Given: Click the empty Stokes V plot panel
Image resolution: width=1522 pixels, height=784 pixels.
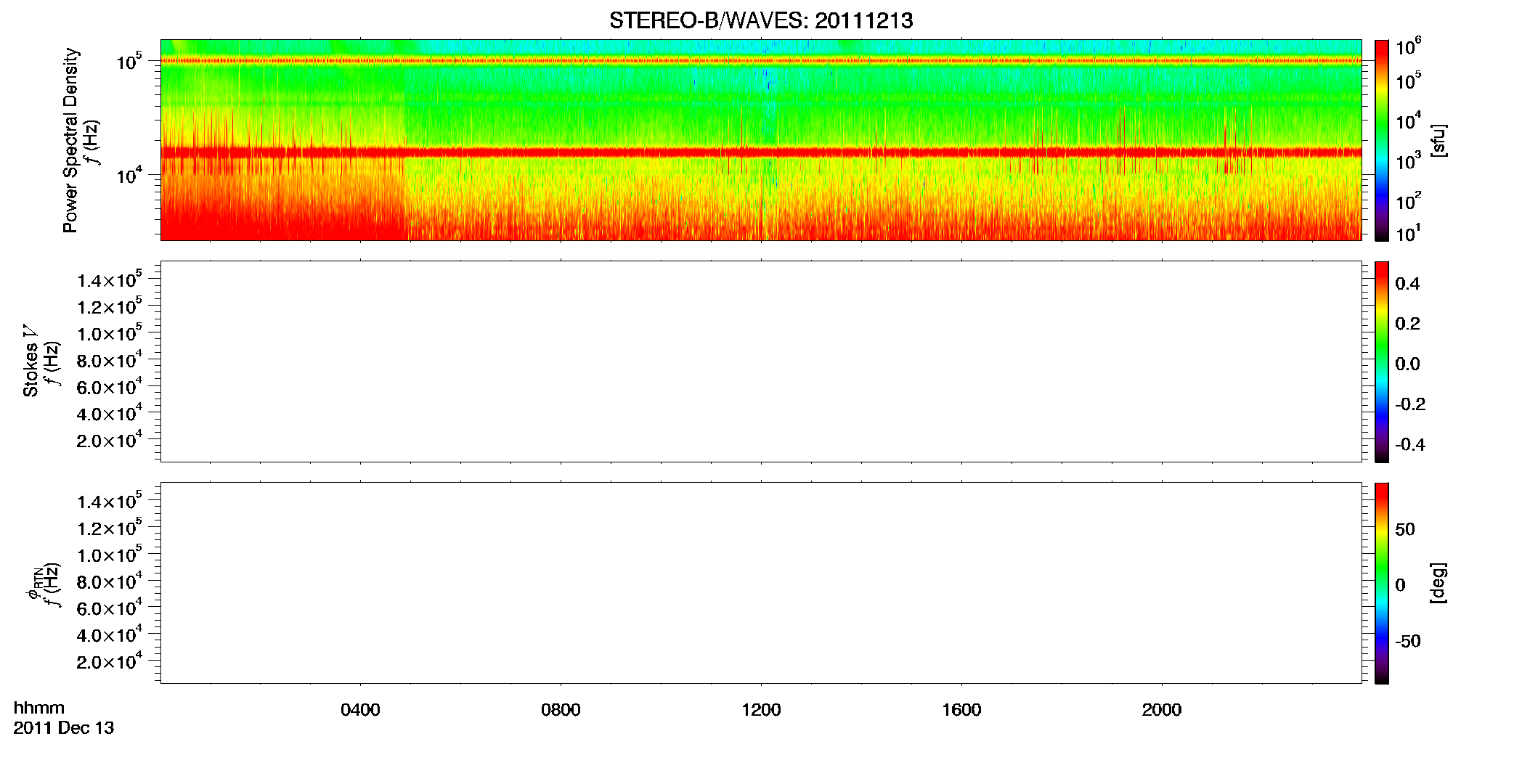Looking at the screenshot, I should [x=761, y=362].
